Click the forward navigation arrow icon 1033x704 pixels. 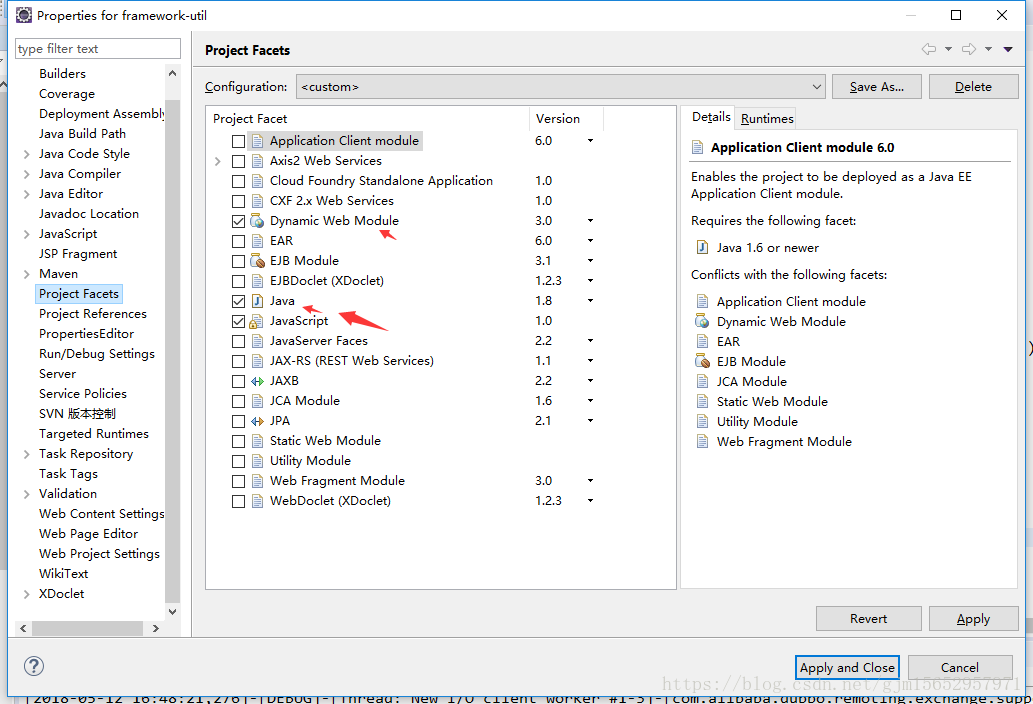968,49
